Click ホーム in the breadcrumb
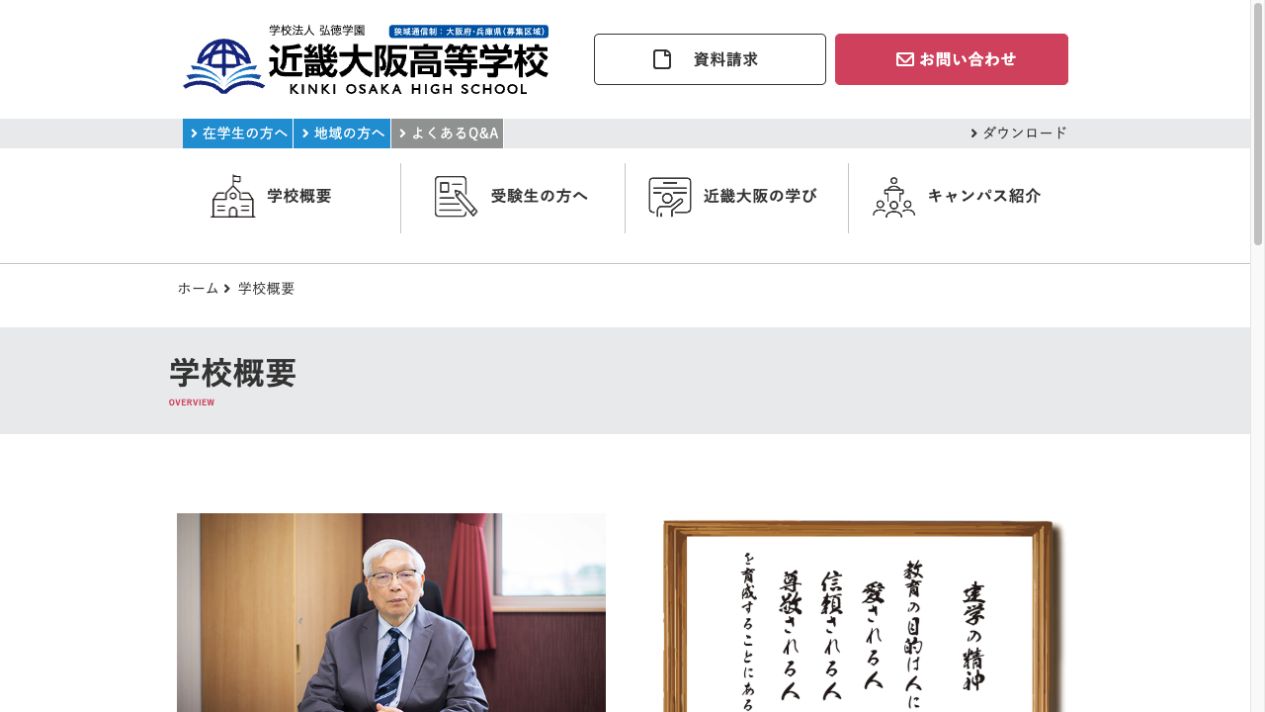 pyautogui.click(x=198, y=288)
